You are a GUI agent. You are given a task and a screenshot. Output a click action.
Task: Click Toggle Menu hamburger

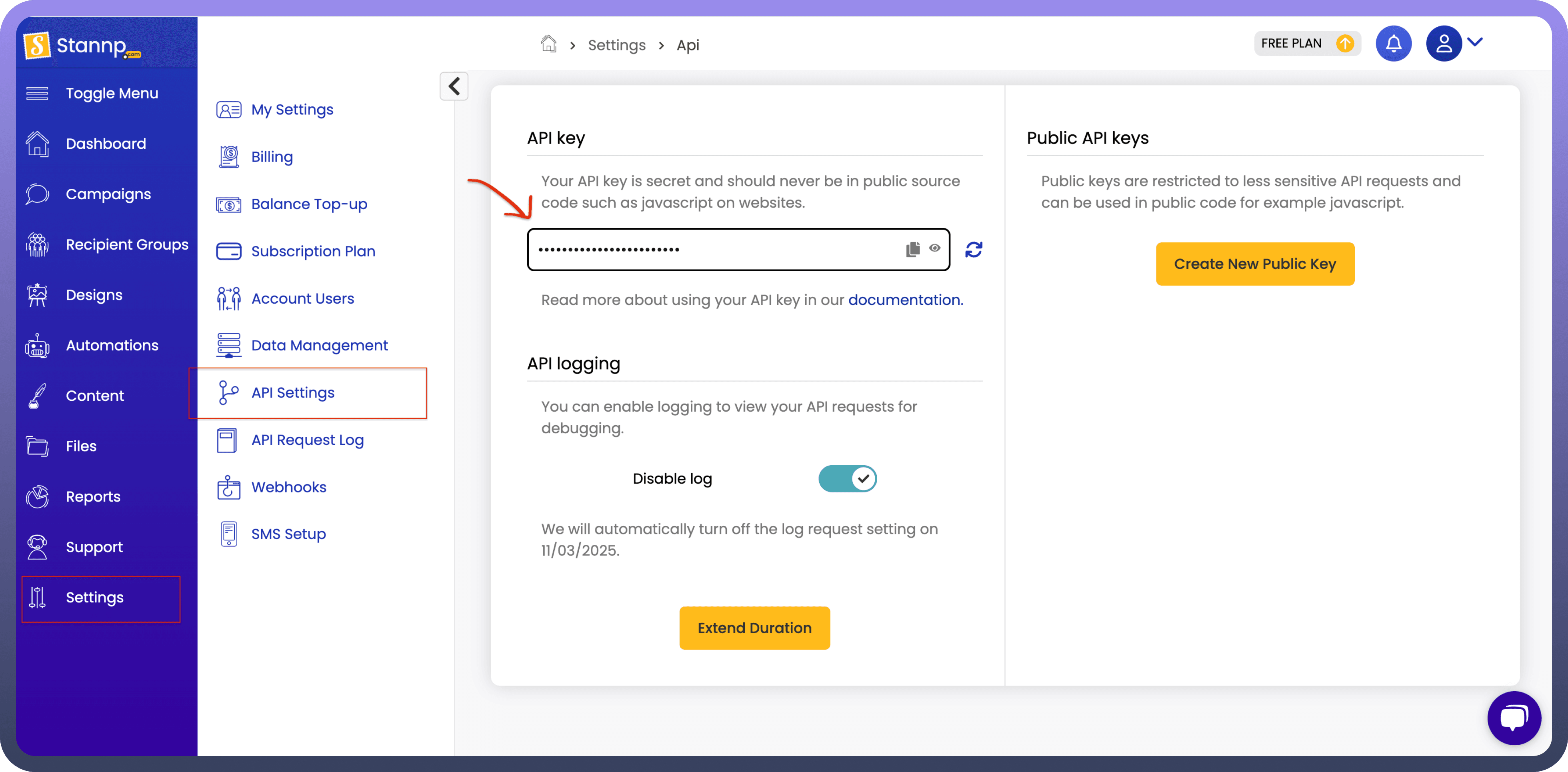point(37,93)
